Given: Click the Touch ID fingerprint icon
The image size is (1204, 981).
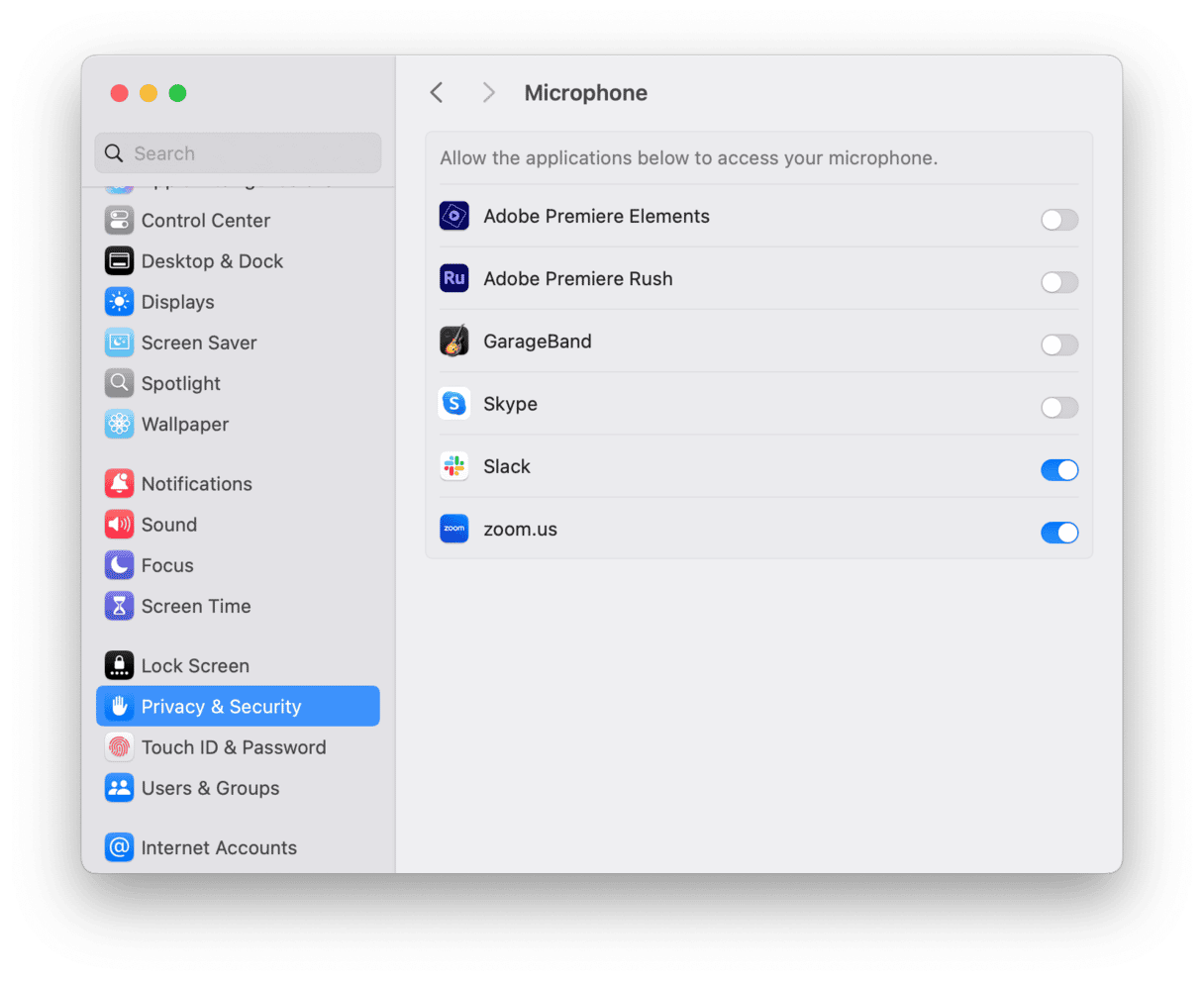Looking at the screenshot, I should coord(119,746).
